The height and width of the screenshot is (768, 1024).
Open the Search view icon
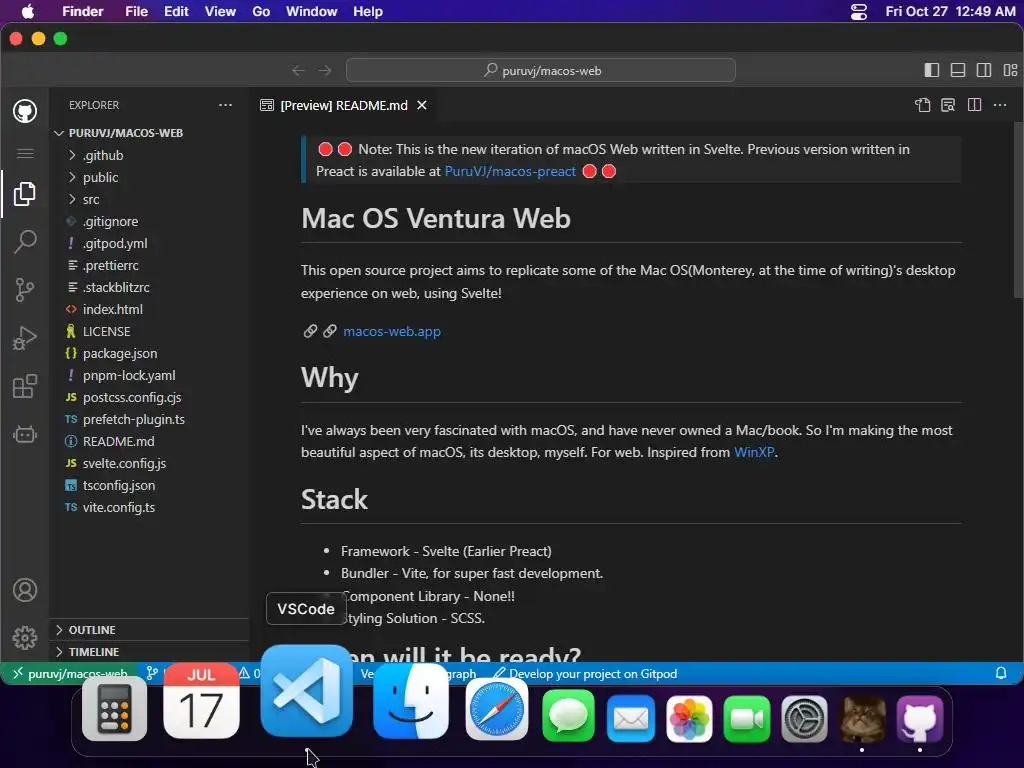click(25, 242)
